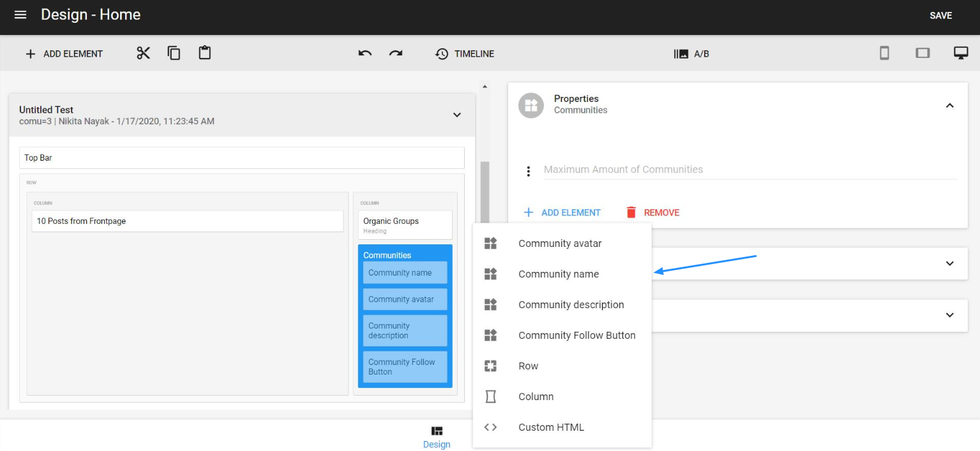This screenshot has height=451, width=980.
Task: Click the paste clipboard icon
Action: 205,53
